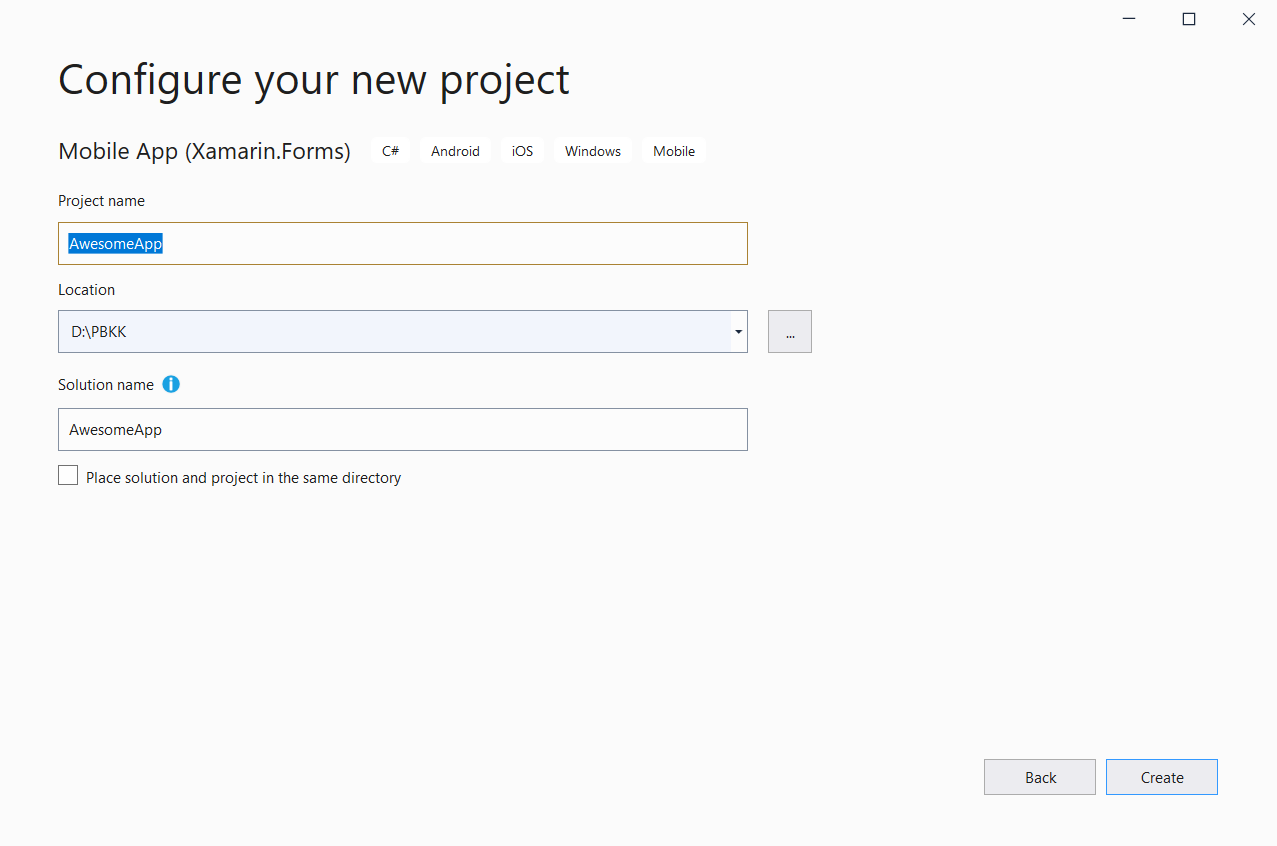The height and width of the screenshot is (846, 1277).
Task: Maximize the dialog window
Action: click(1188, 19)
